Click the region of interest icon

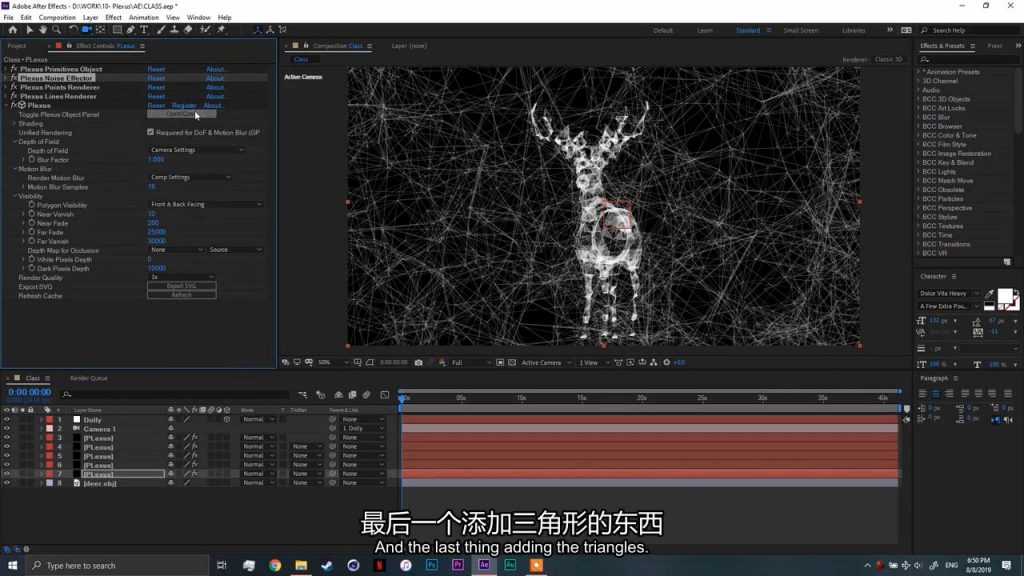pyautogui.click(x=500, y=362)
